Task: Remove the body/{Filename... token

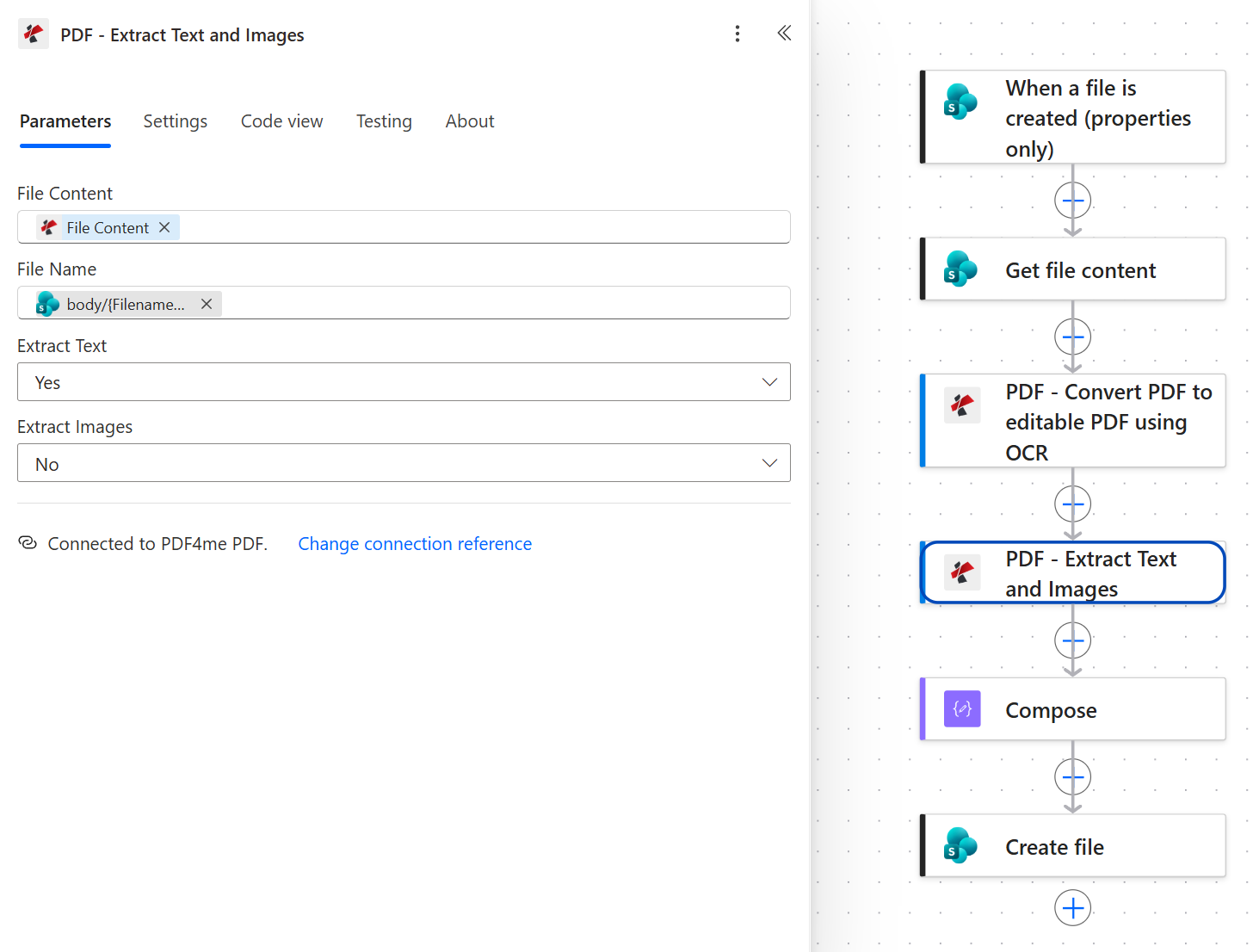Action: (x=207, y=304)
